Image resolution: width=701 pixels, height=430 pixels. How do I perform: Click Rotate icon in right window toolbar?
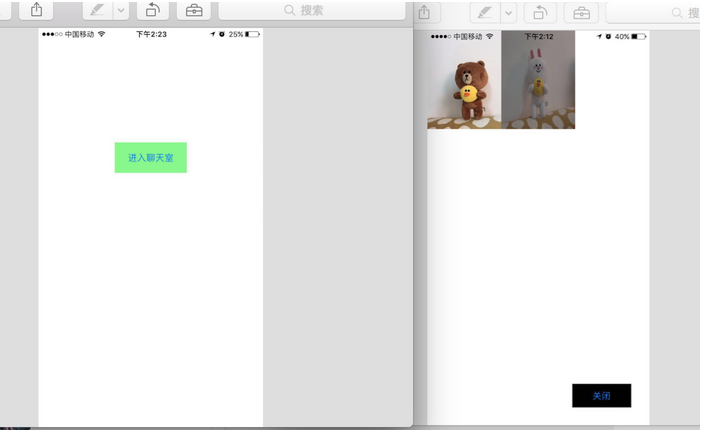(x=540, y=13)
